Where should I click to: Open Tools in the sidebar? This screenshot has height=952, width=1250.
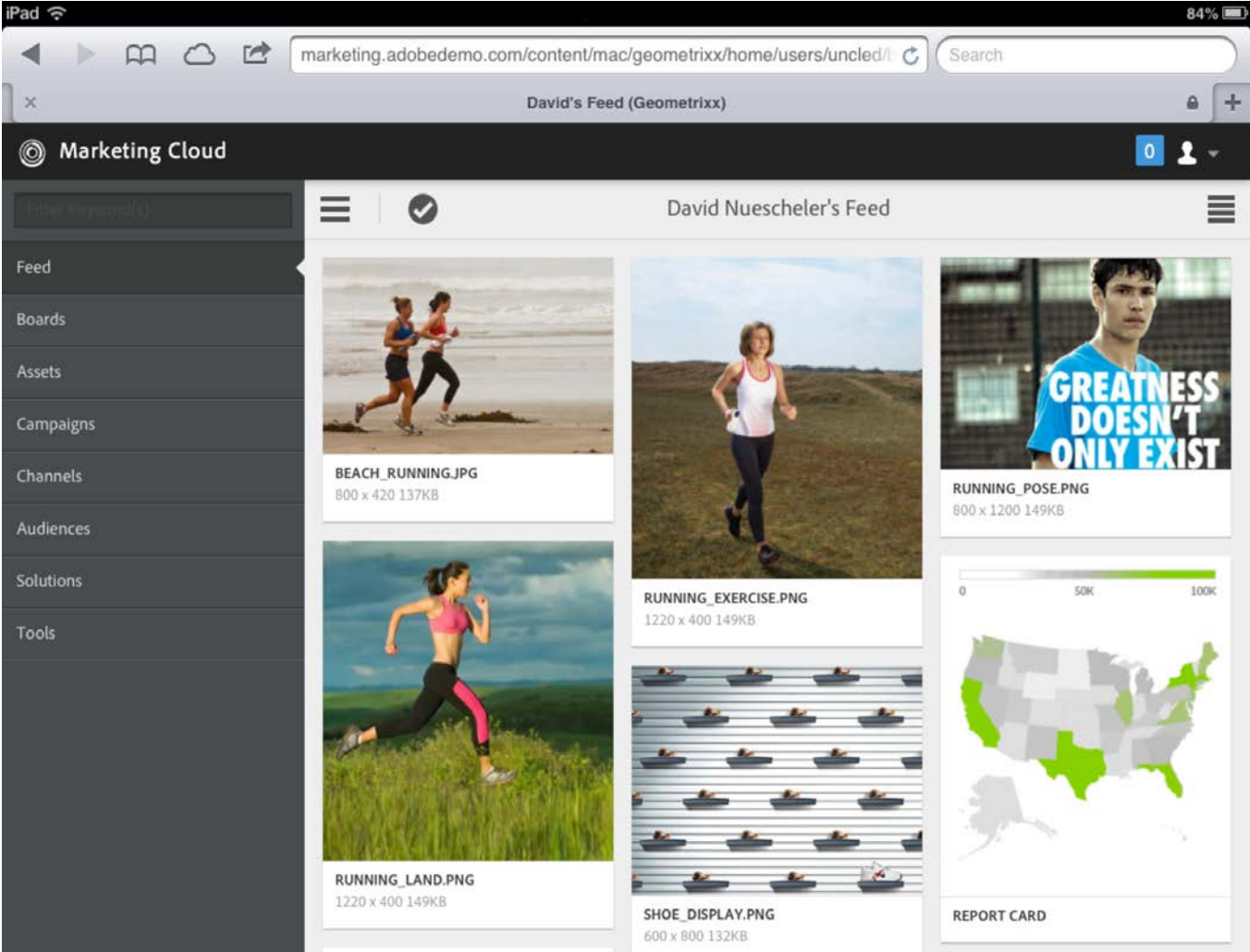(153, 633)
